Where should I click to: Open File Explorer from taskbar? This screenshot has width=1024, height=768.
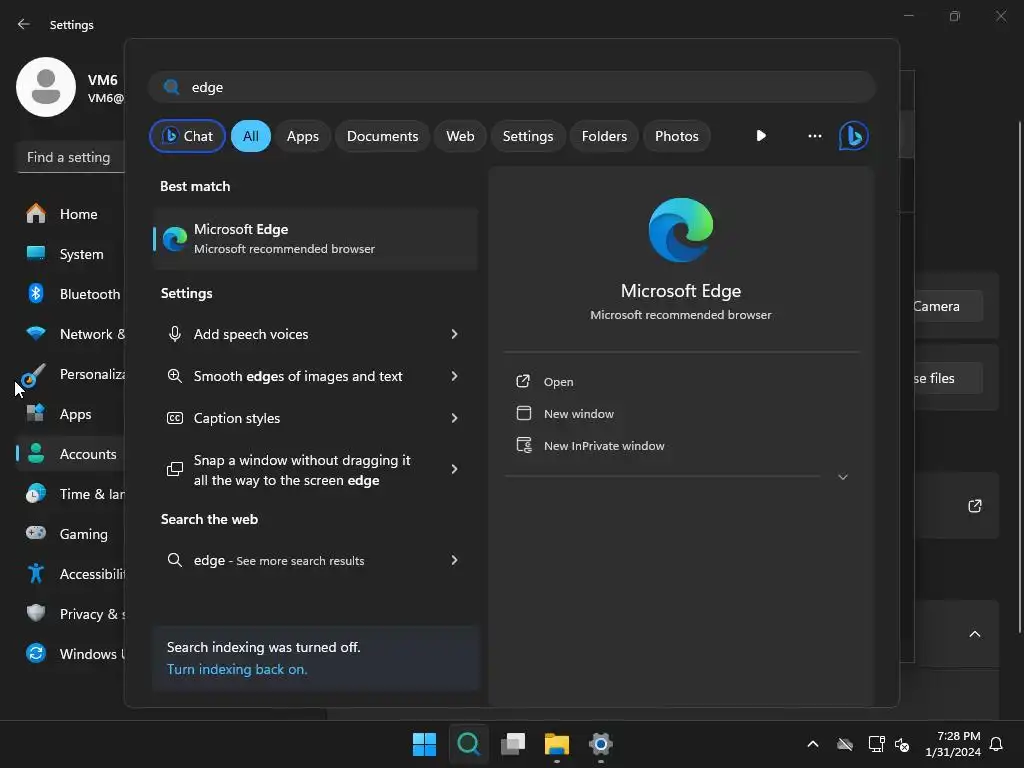pyautogui.click(x=556, y=744)
